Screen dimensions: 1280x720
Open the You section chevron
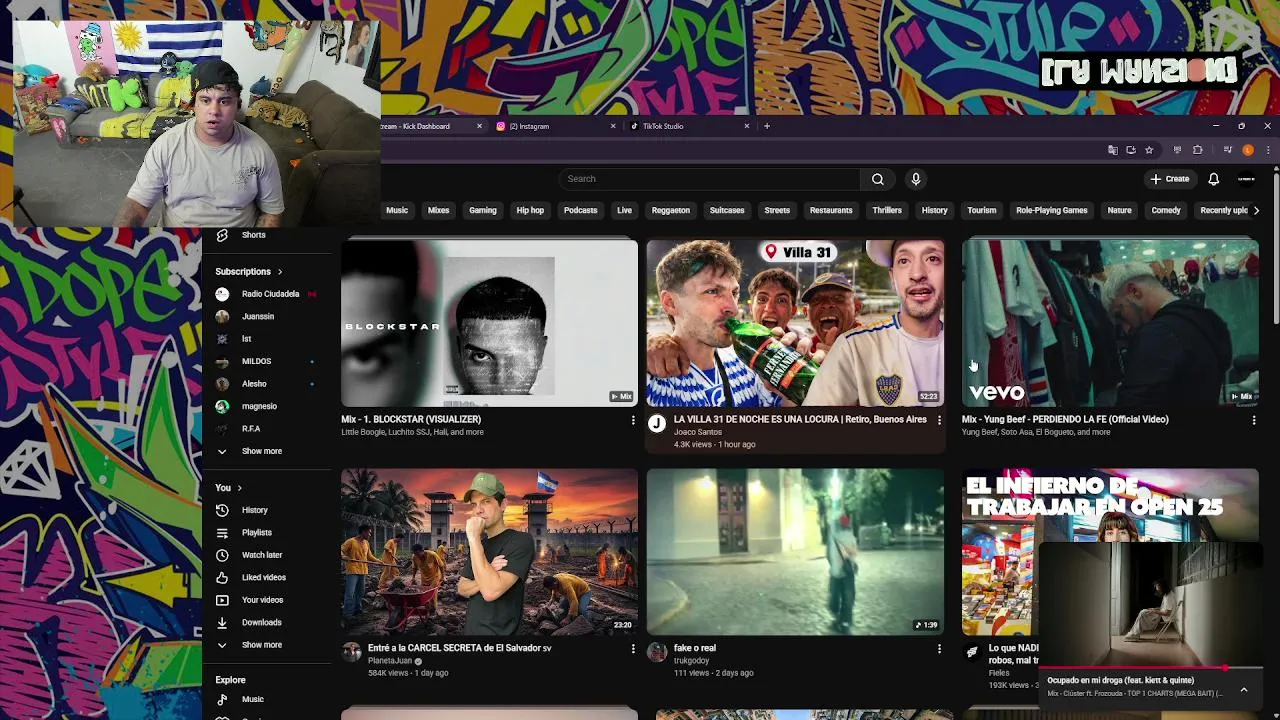[239, 488]
